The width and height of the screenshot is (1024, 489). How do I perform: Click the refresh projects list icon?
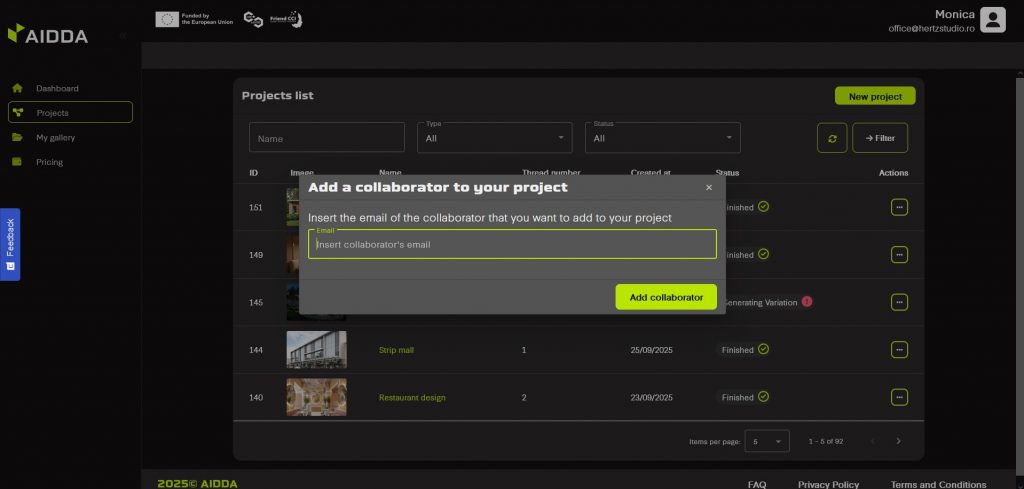click(832, 138)
